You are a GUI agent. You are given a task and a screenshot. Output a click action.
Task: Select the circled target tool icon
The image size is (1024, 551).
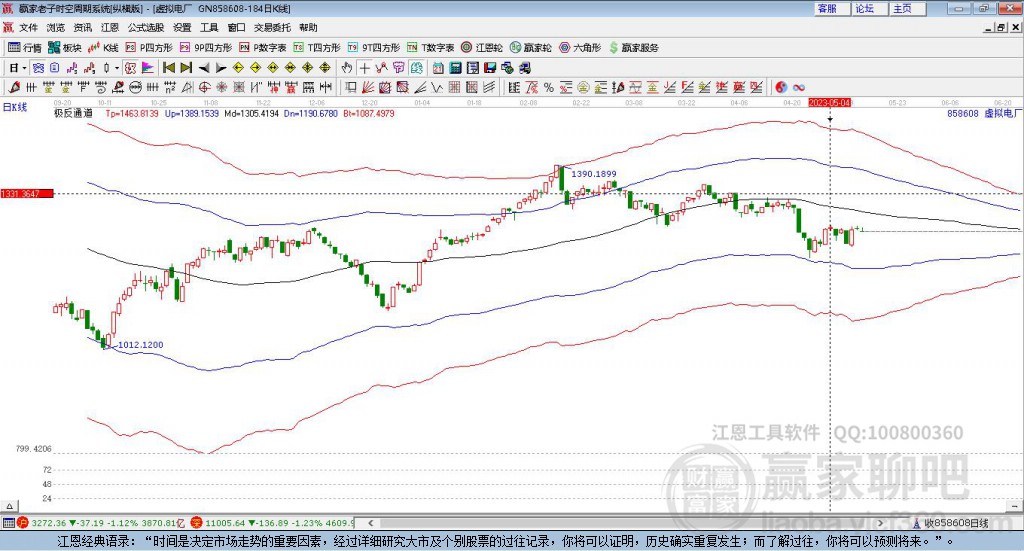click(x=204, y=87)
